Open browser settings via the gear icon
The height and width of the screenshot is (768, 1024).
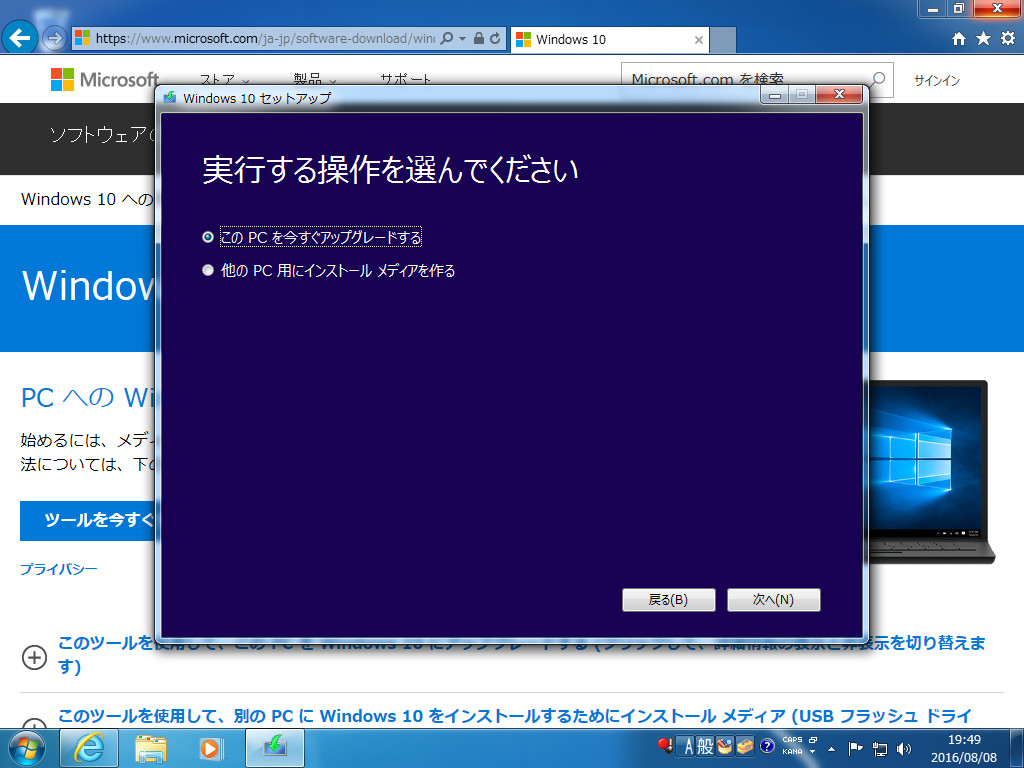[x=1008, y=37]
